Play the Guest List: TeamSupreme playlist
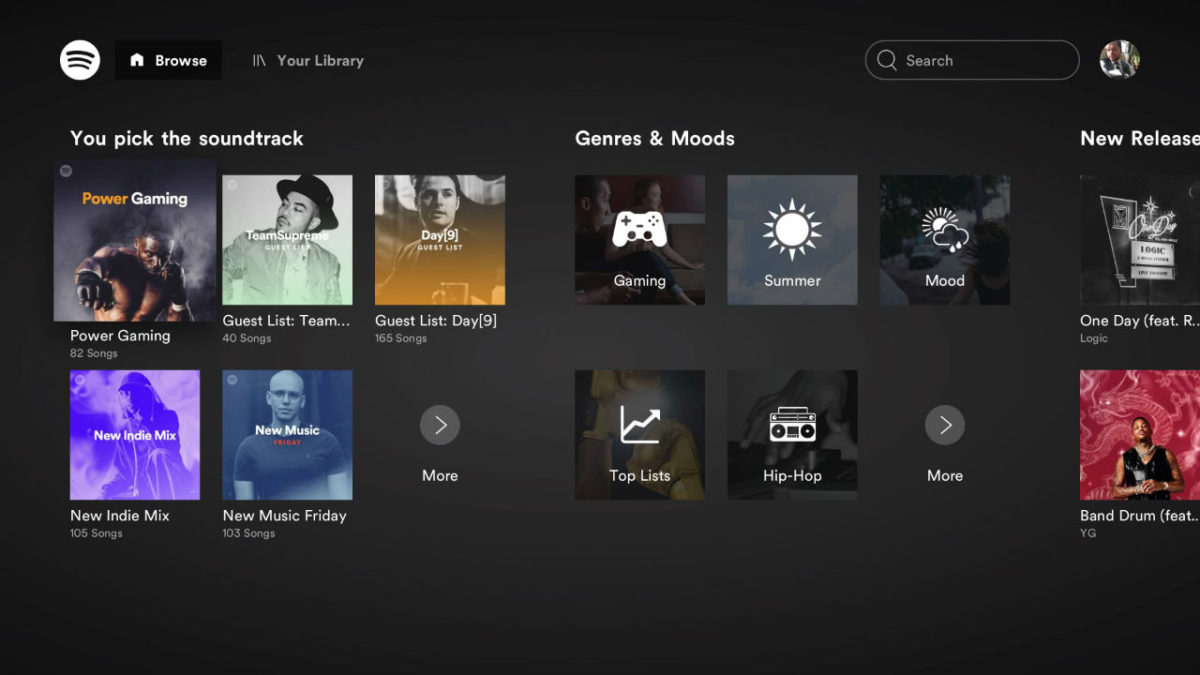Image resolution: width=1200 pixels, height=675 pixels. coord(287,239)
